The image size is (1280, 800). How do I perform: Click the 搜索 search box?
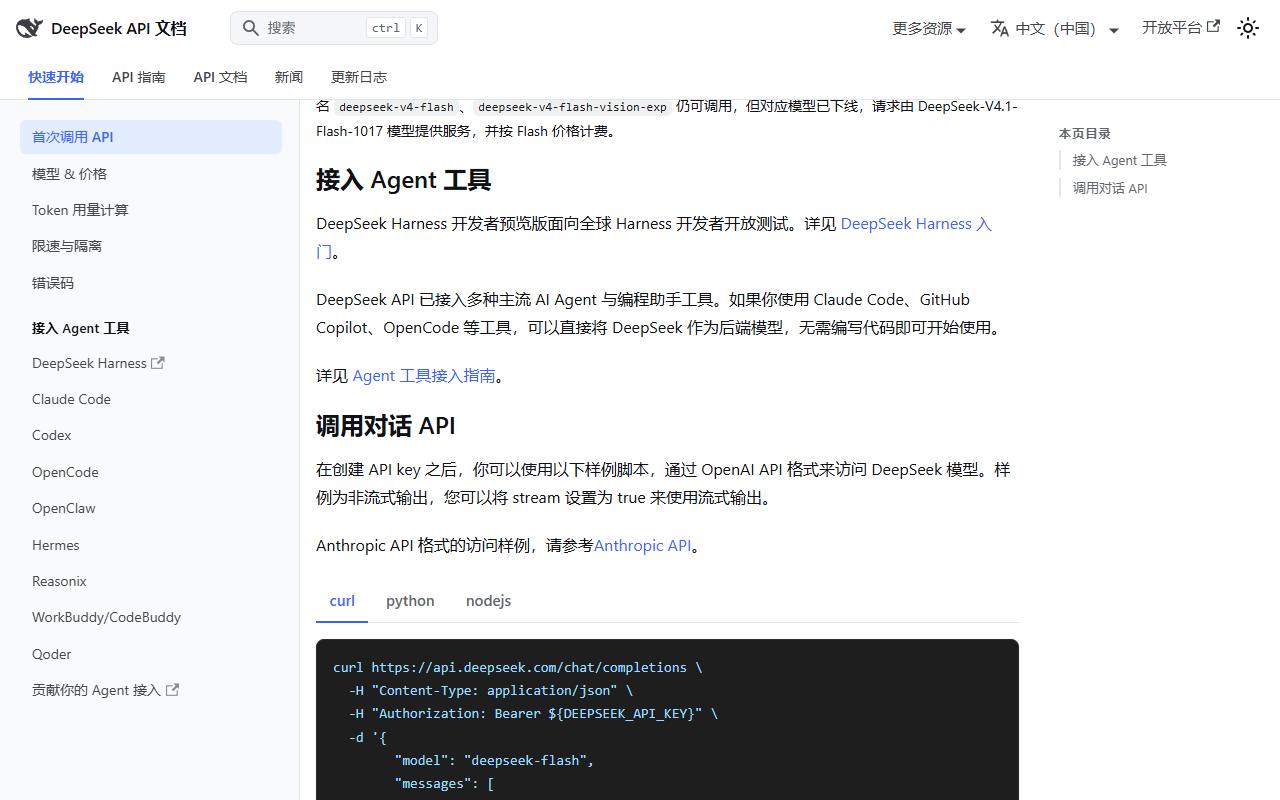pos(334,28)
